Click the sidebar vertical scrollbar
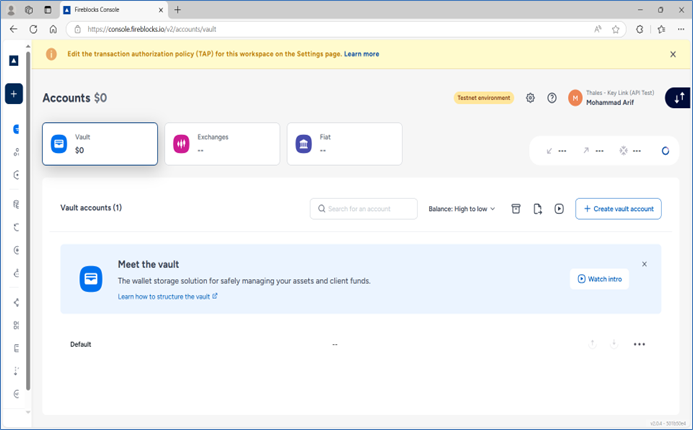Viewport: 693px width, 430px height. [x=28, y=221]
